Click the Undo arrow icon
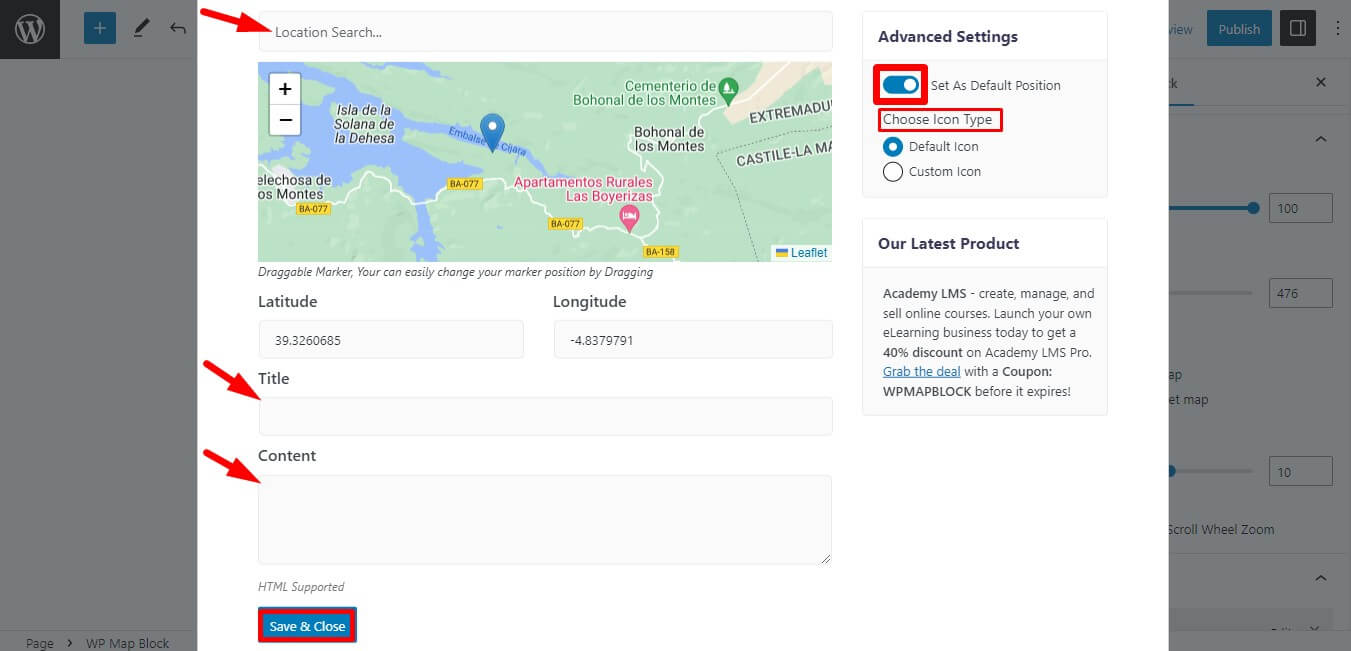Screen dimensions: 1351x651 pos(177,28)
